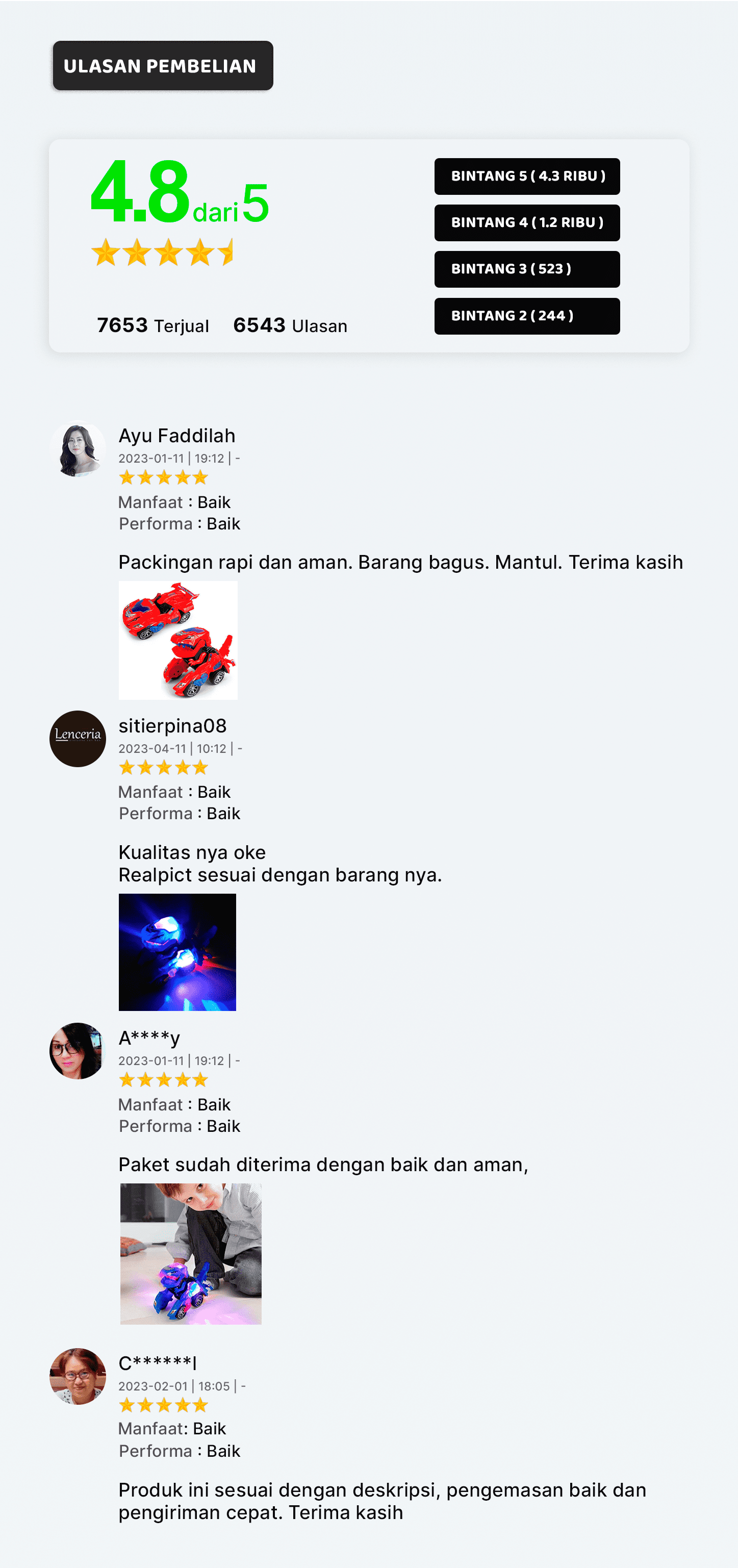This screenshot has width=738, height=1568.
Task: Click sitierpina08's five-star rating
Action: 164,768
